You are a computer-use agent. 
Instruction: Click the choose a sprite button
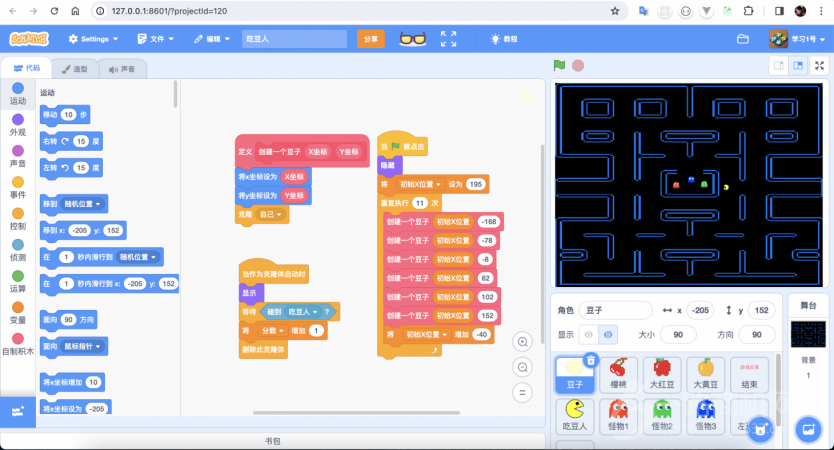click(761, 428)
